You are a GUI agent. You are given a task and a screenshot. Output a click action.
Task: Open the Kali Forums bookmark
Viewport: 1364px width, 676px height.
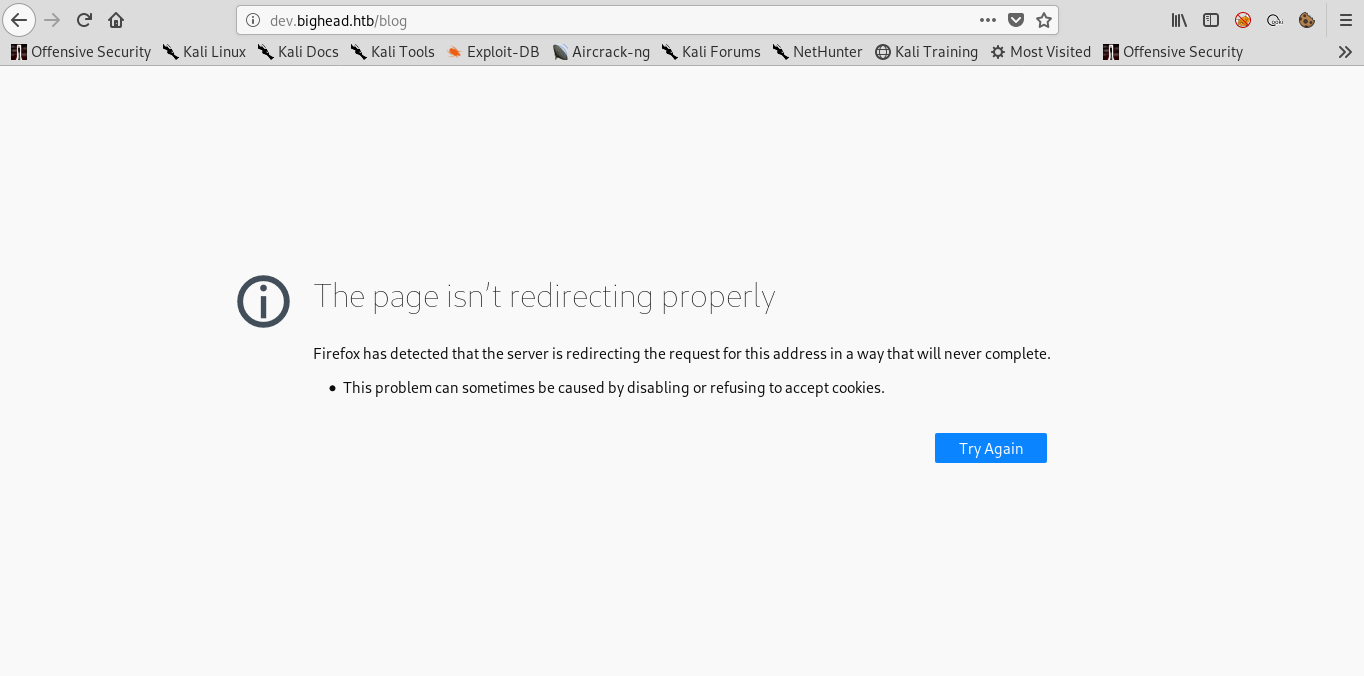tap(711, 52)
